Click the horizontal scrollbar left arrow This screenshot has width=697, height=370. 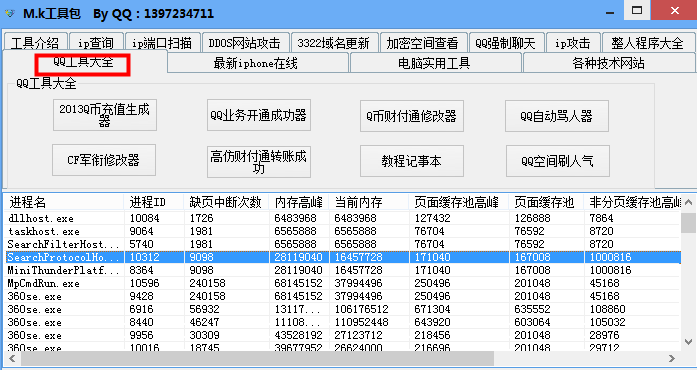click(x=12, y=358)
